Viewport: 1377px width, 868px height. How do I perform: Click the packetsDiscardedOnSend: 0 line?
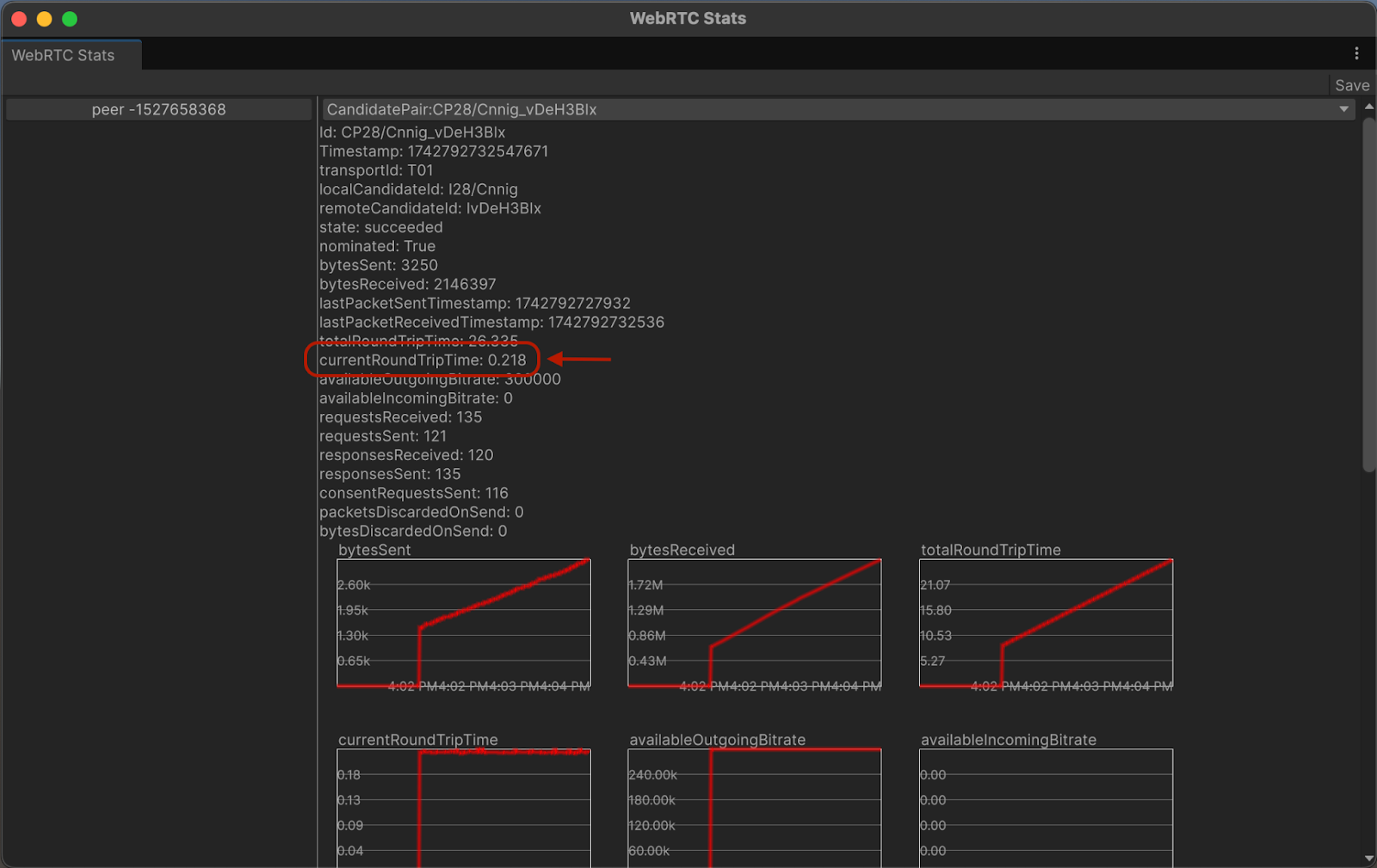(x=422, y=512)
